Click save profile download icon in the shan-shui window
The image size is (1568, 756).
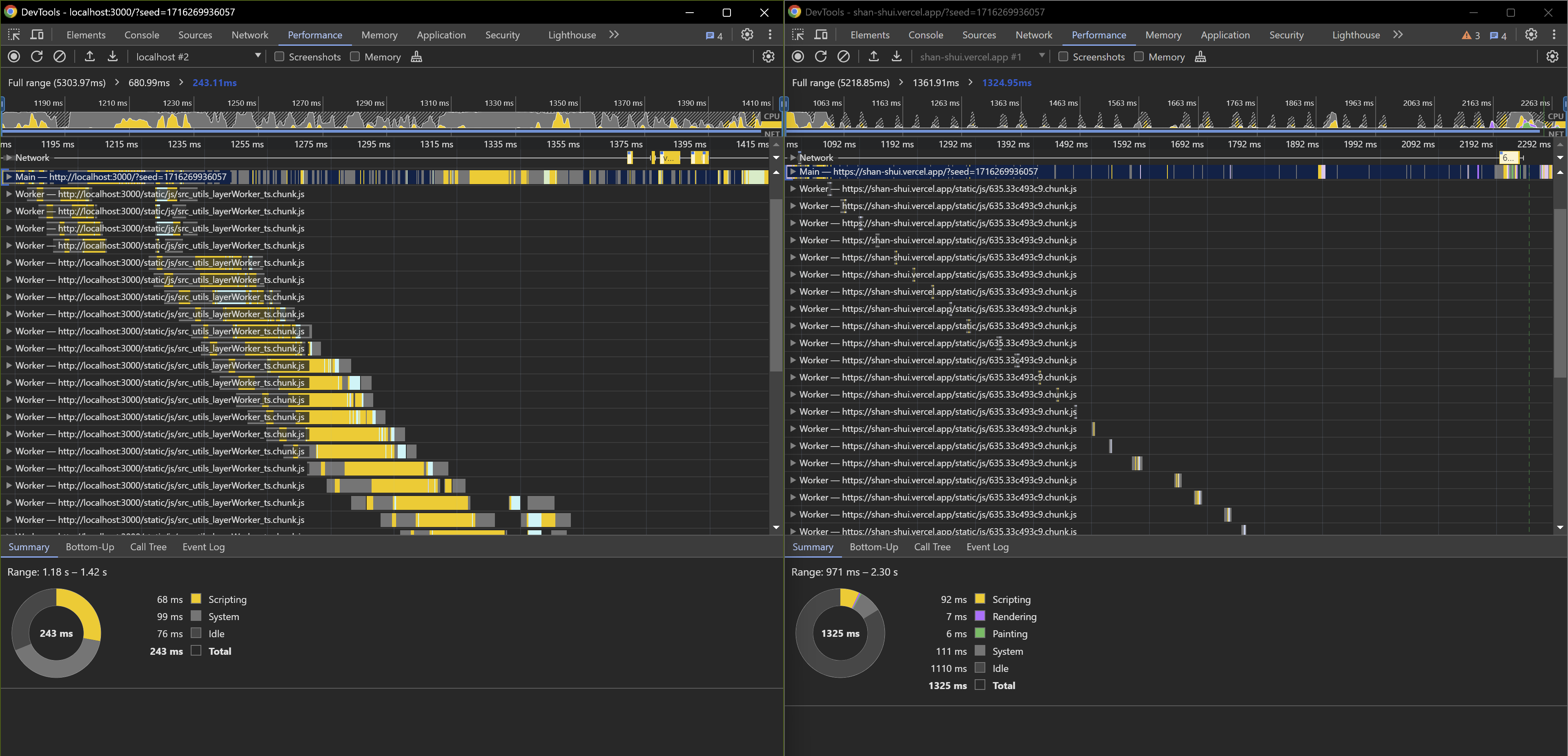[x=897, y=57]
